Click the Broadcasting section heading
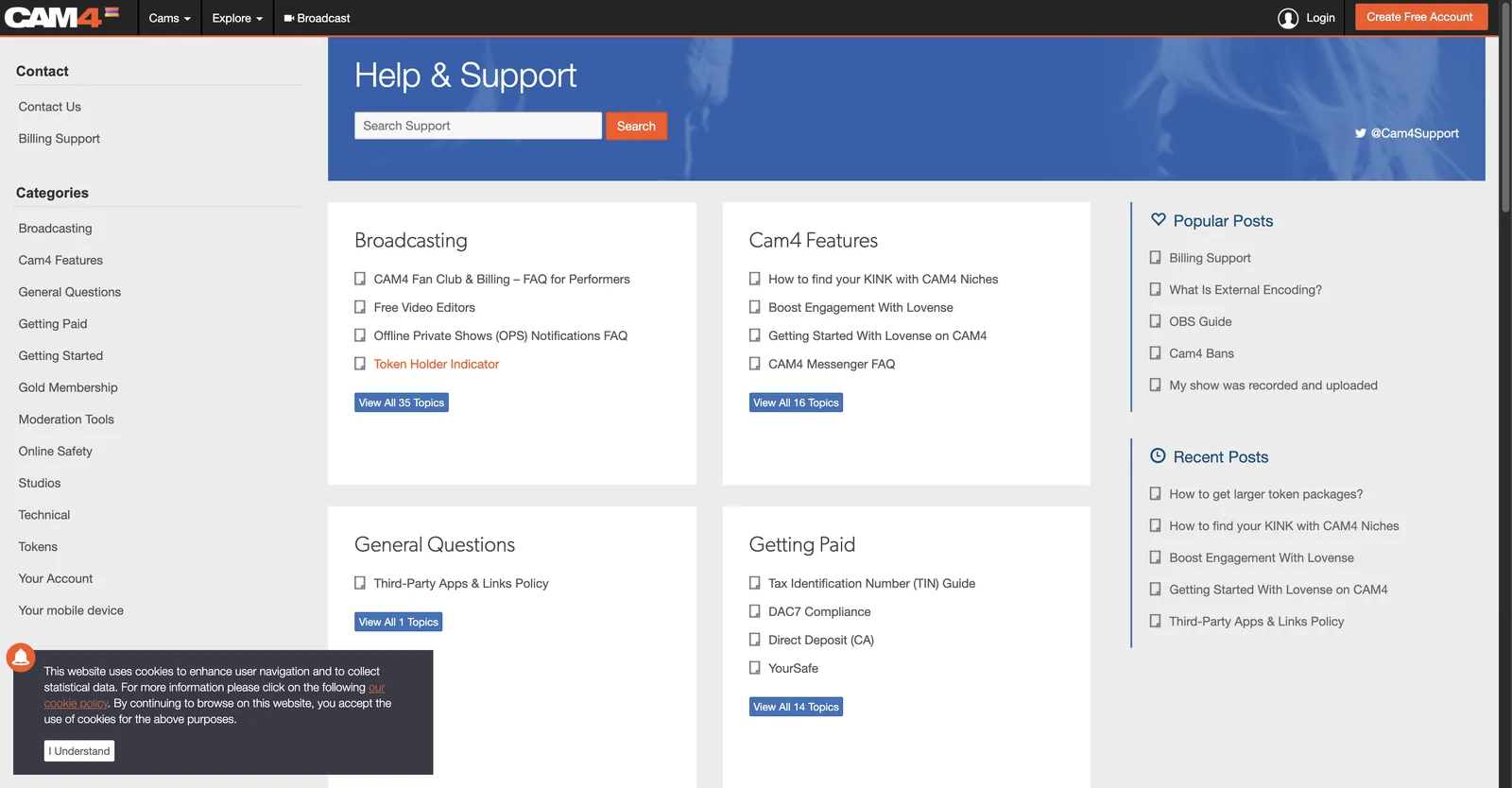 pyautogui.click(x=411, y=240)
